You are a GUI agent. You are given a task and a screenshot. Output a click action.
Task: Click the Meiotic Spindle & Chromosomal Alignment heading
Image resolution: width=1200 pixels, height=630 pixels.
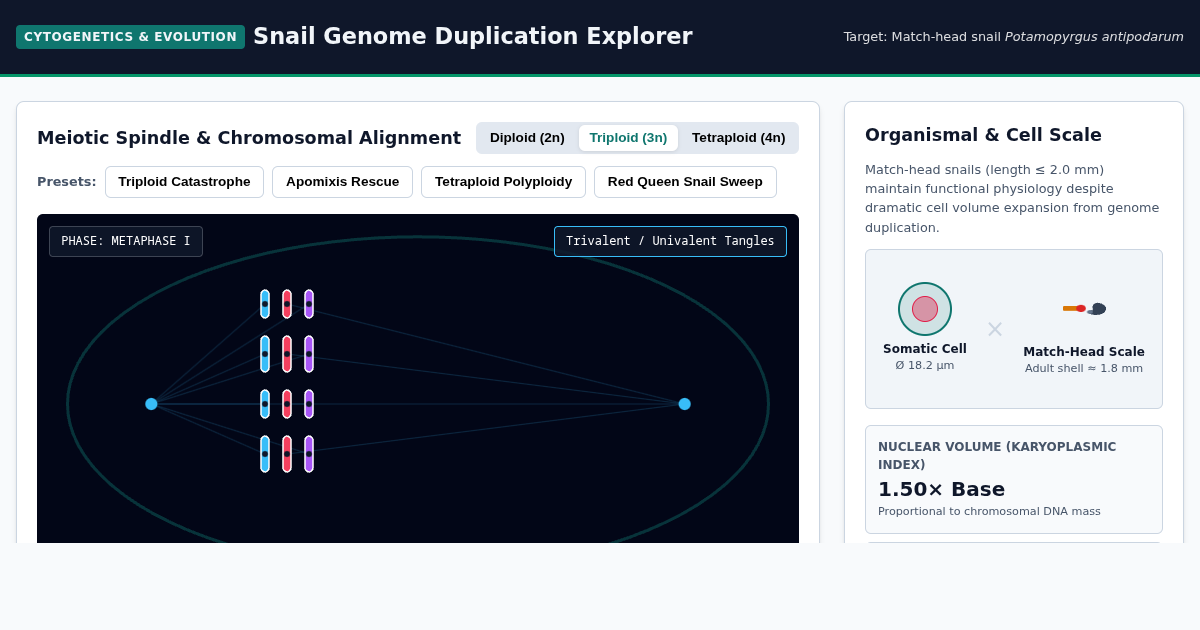(249, 138)
